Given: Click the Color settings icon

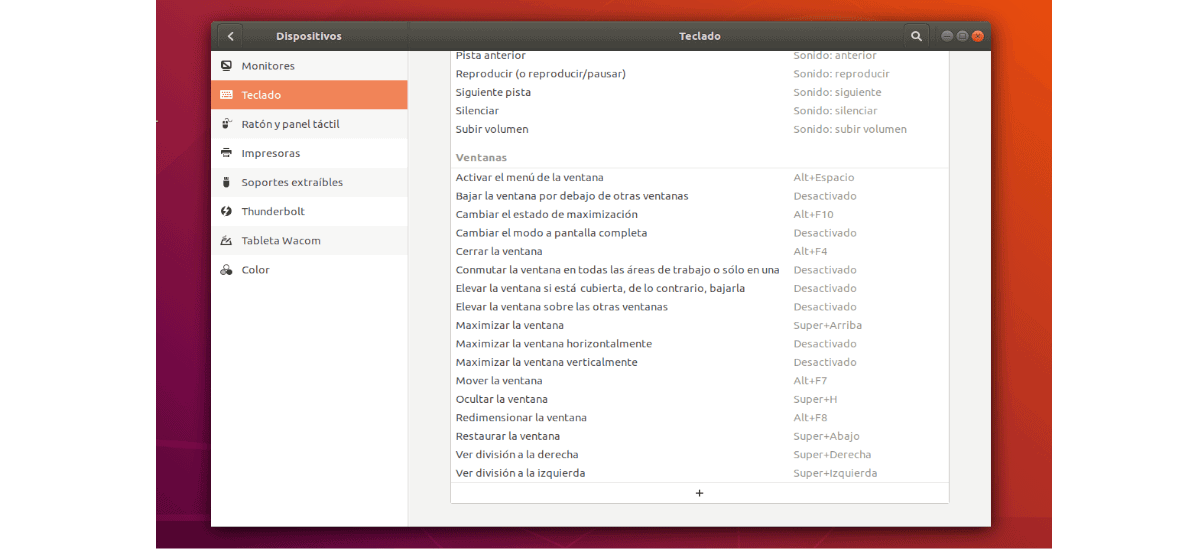Looking at the screenshot, I should [x=226, y=270].
